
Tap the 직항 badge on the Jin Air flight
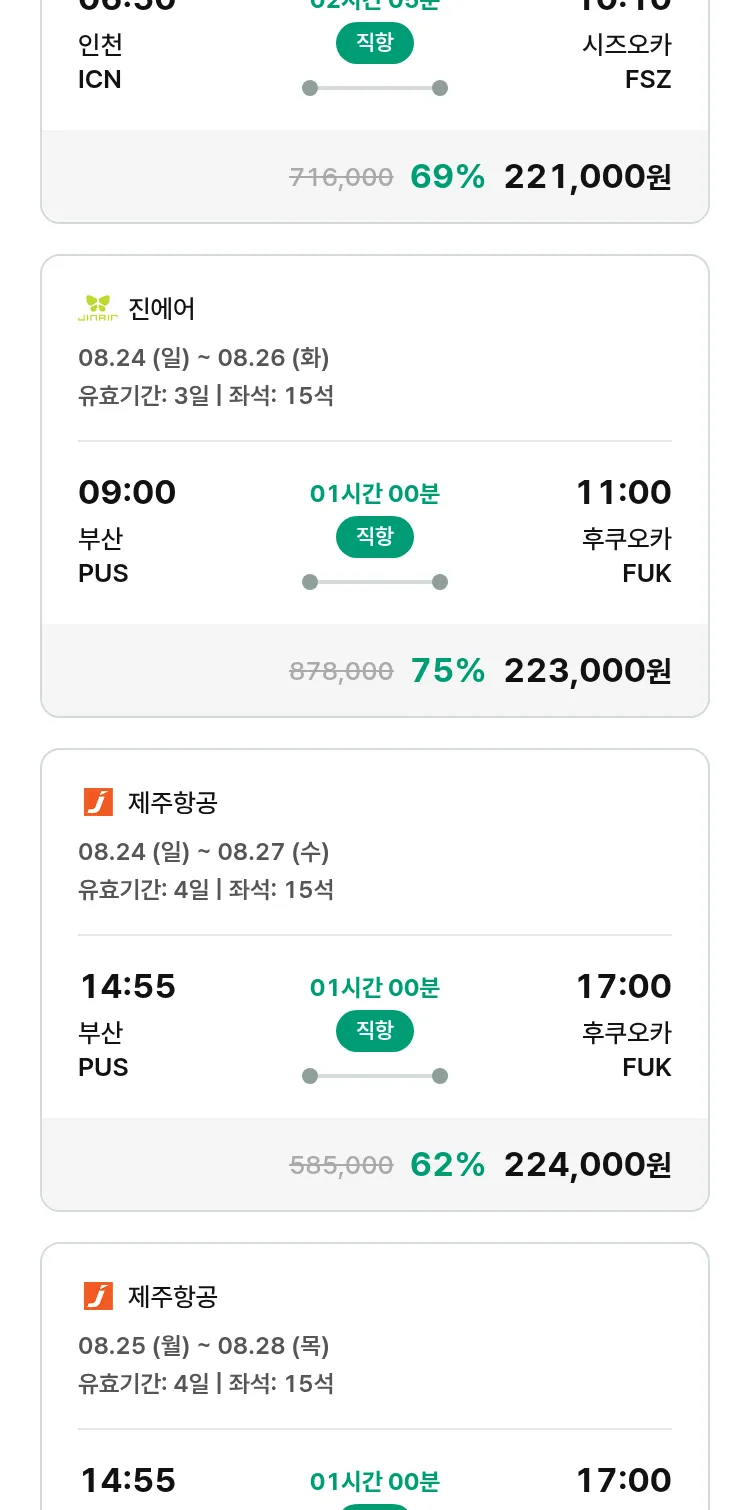375,538
